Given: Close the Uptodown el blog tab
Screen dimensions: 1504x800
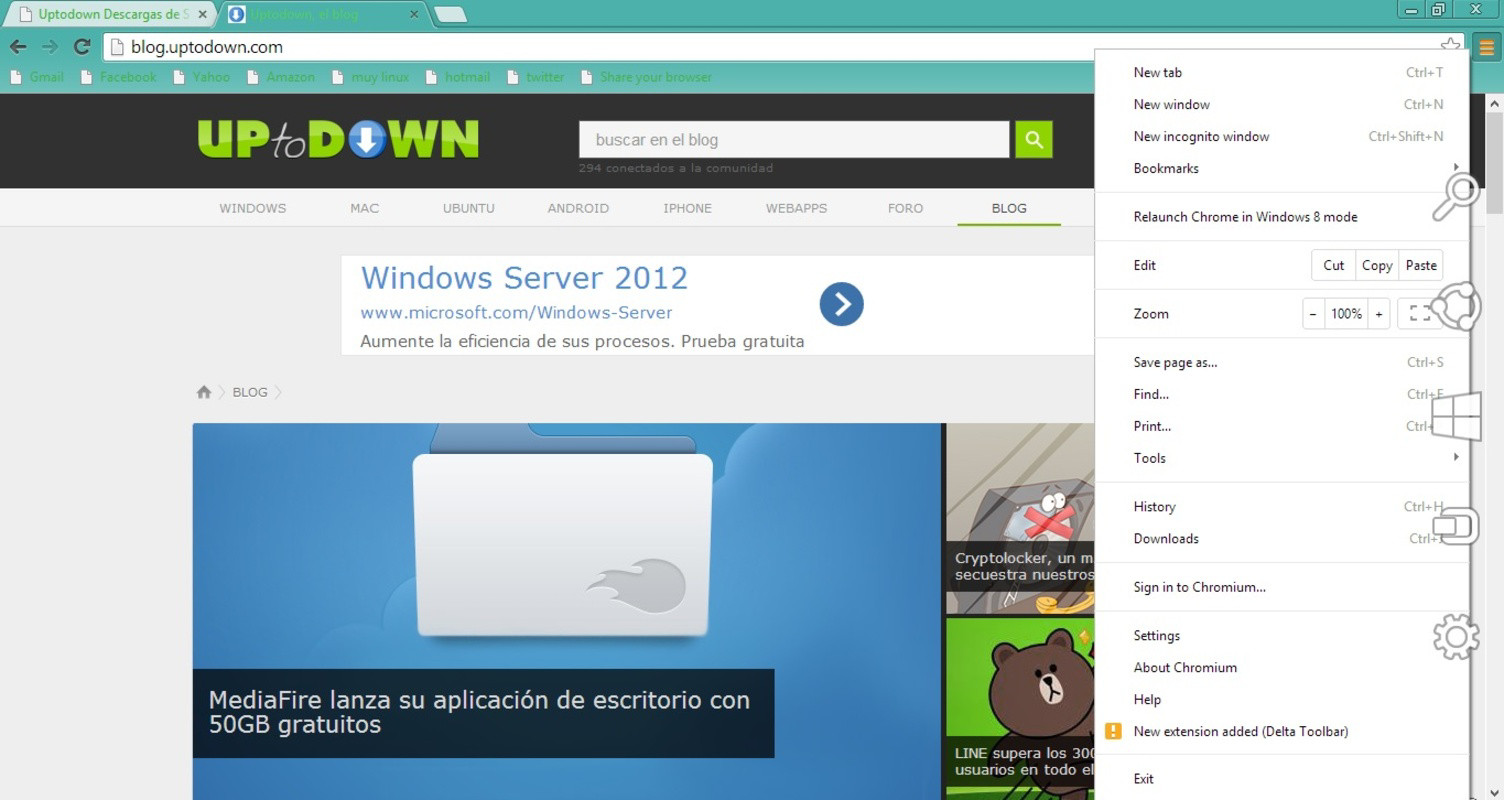Looking at the screenshot, I should tap(415, 15).
